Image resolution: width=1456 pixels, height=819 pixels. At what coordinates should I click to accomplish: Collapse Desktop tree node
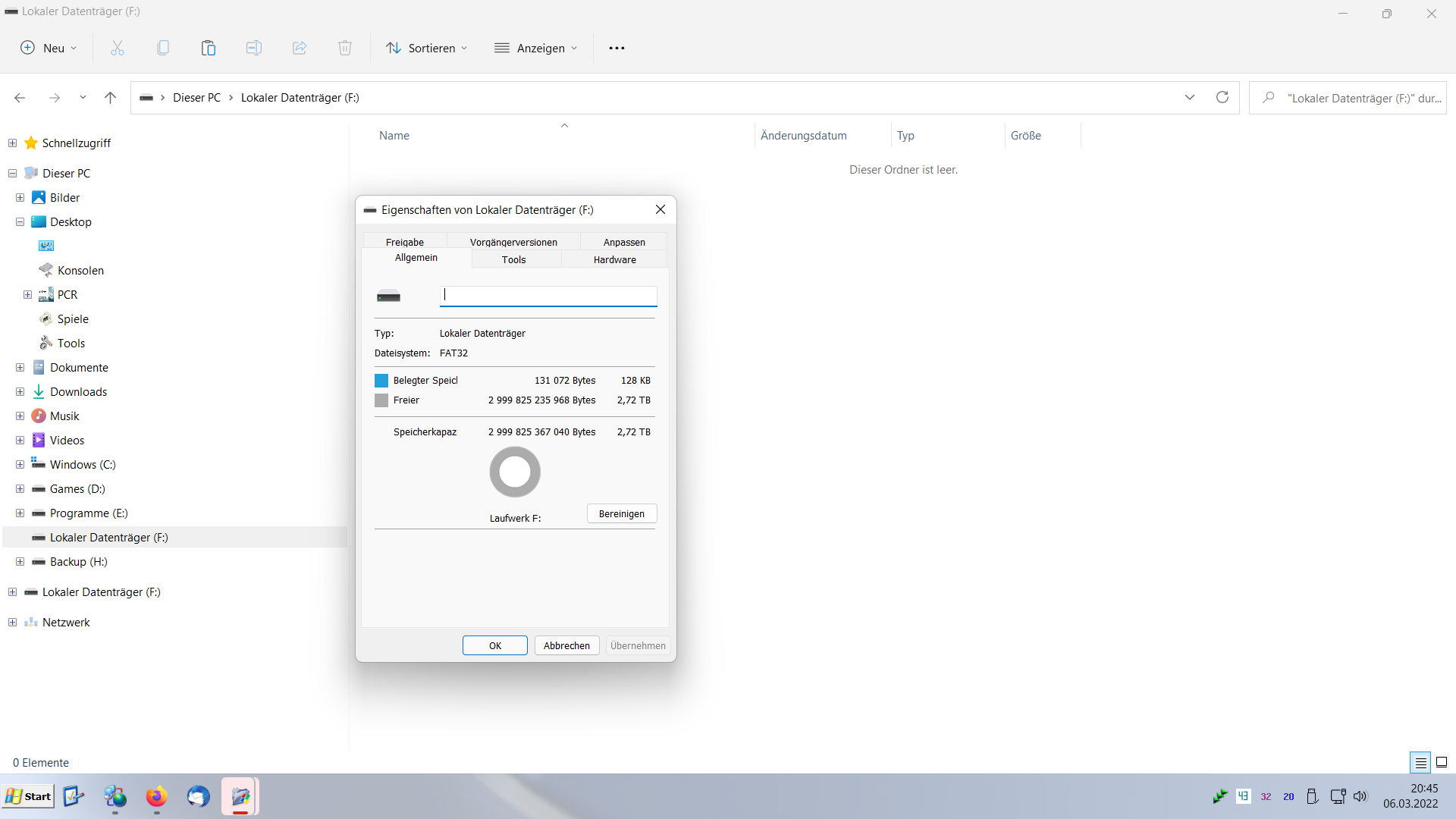(x=20, y=222)
